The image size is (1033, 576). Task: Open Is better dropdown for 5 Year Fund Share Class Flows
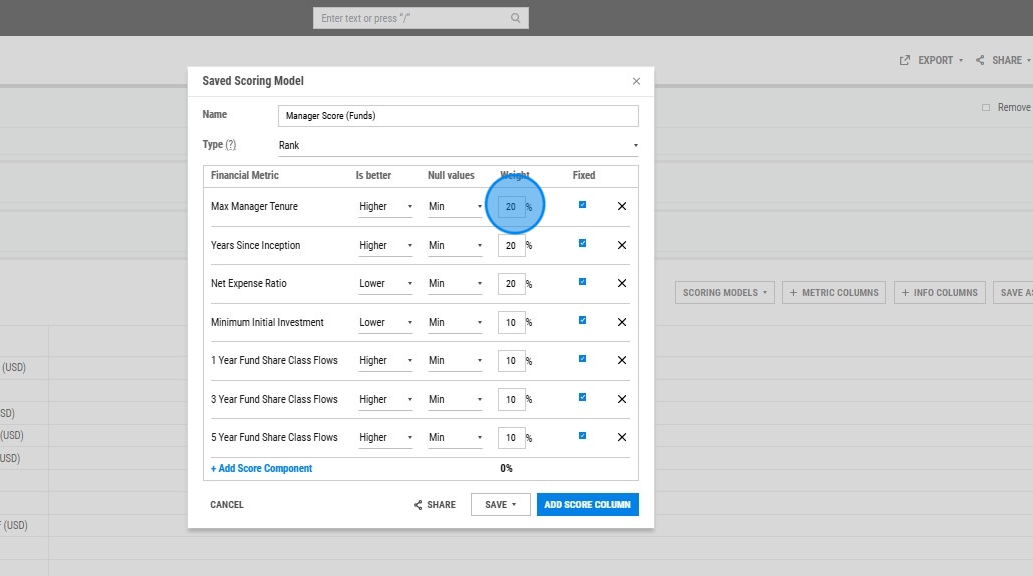pyautogui.click(x=385, y=438)
